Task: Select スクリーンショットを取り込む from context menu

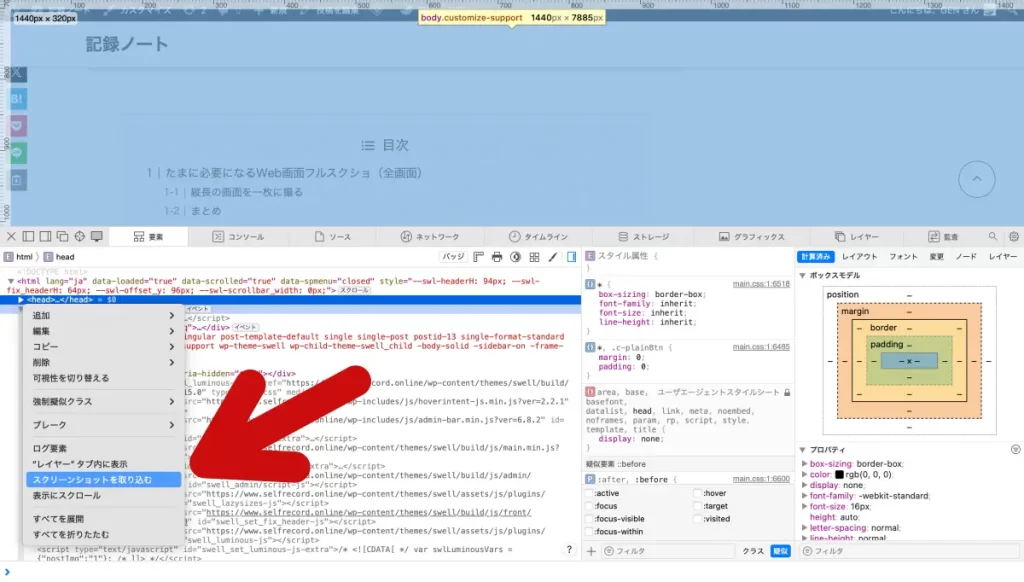Action: 92,480
